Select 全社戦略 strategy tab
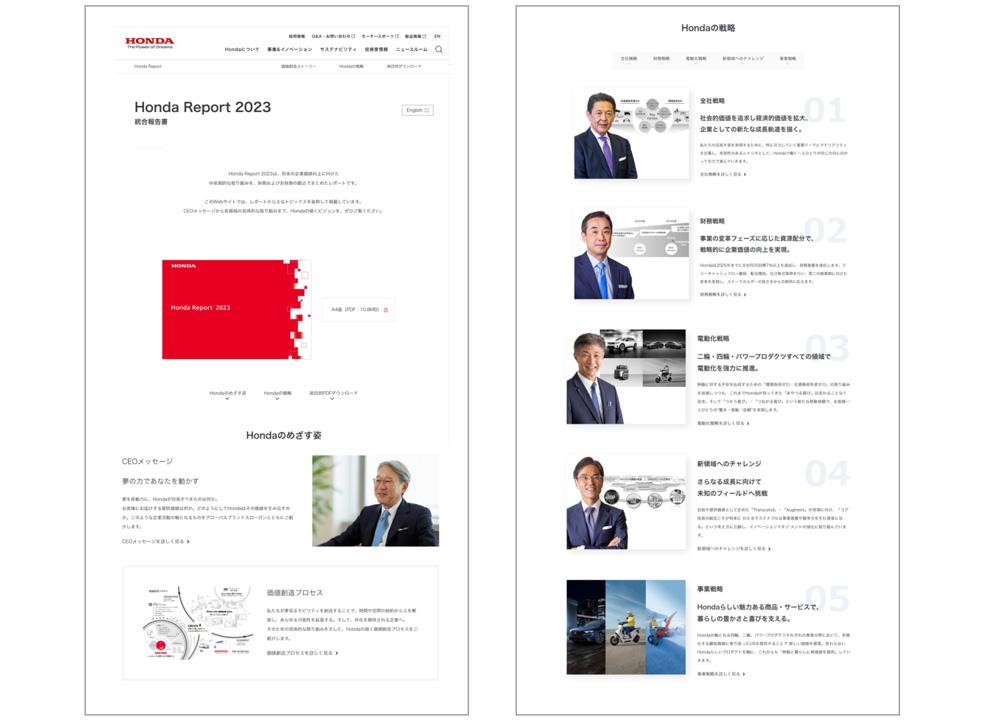This screenshot has height=720, width=986. tap(629, 58)
